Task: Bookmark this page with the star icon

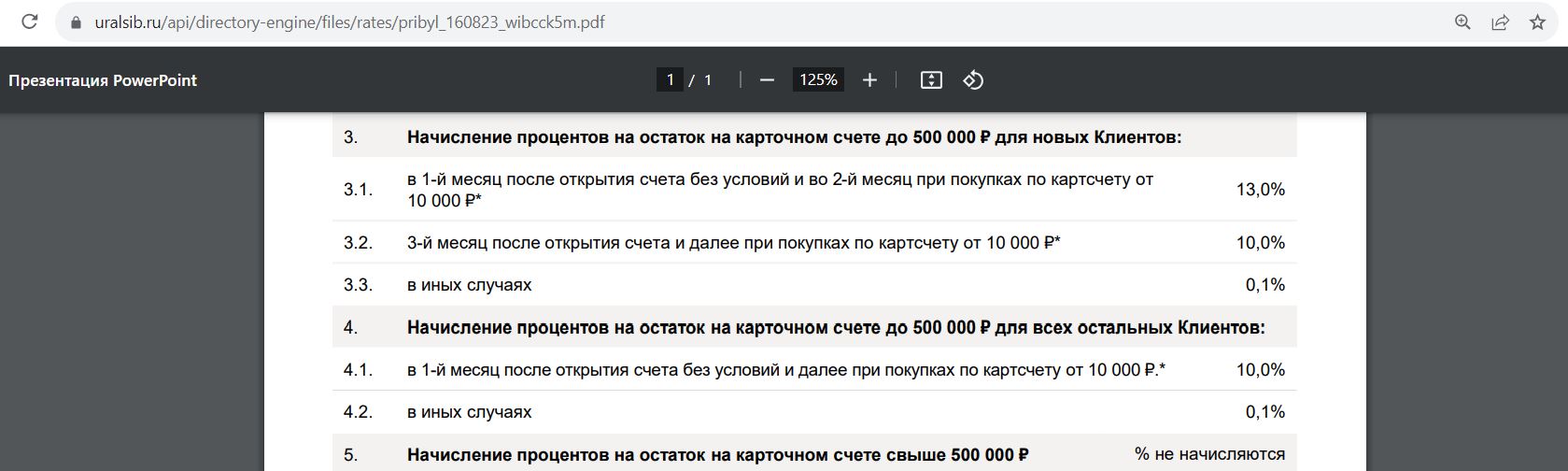Action: [x=1537, y=22]
